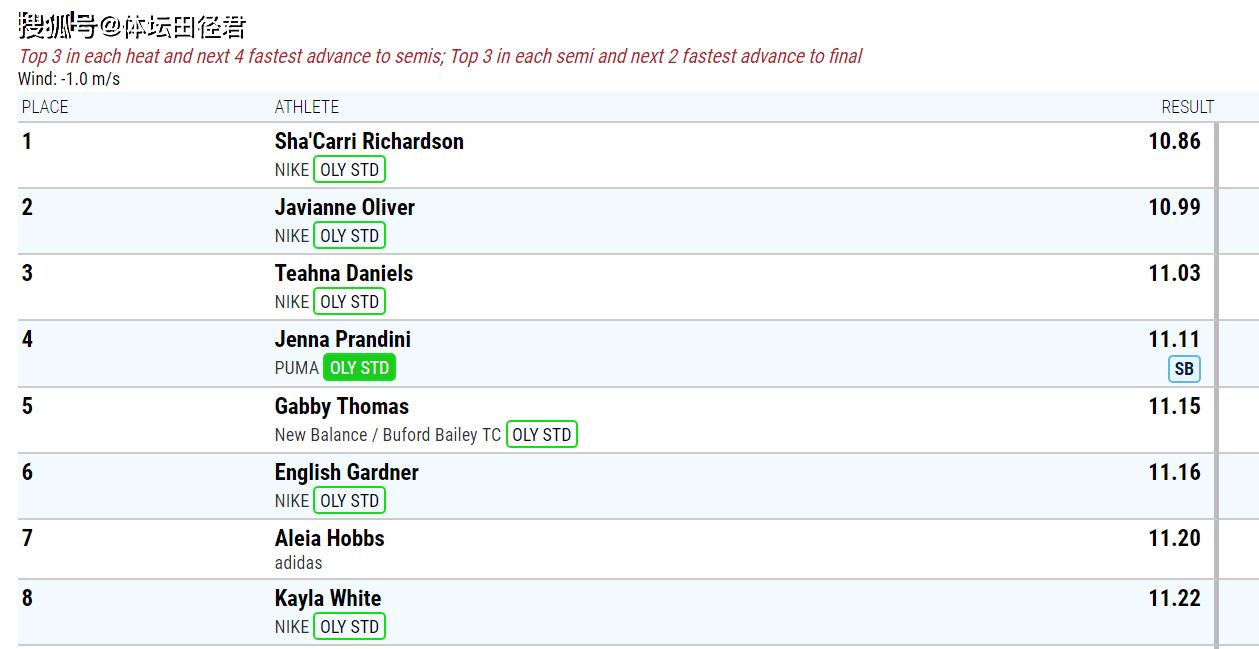Click OLY STD badge under Kayla White
Viewport: 1259px width, 649px height.
349,627
